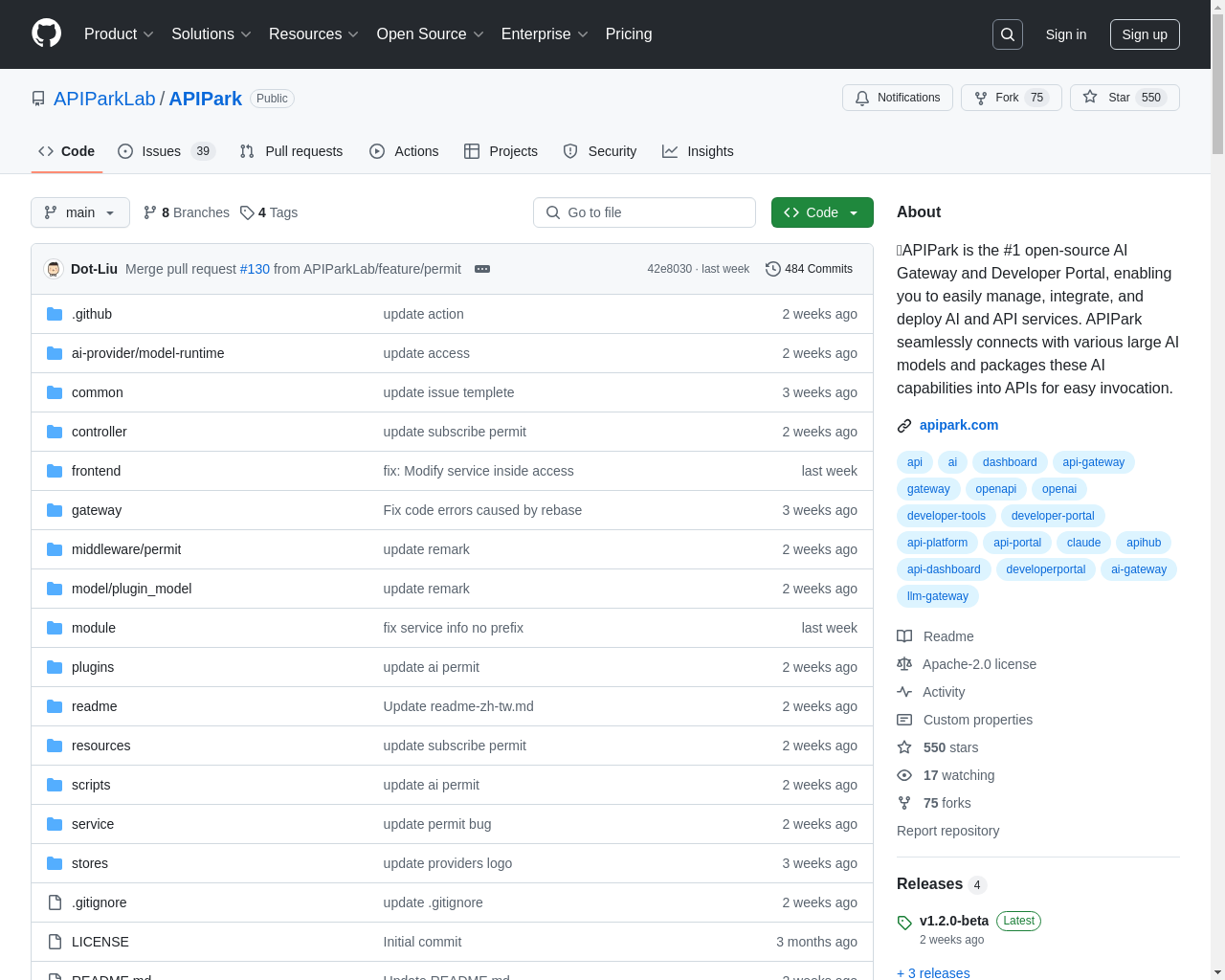Expand the Enterprise menu
This screenshot has height=980, width=1225.
545,34
